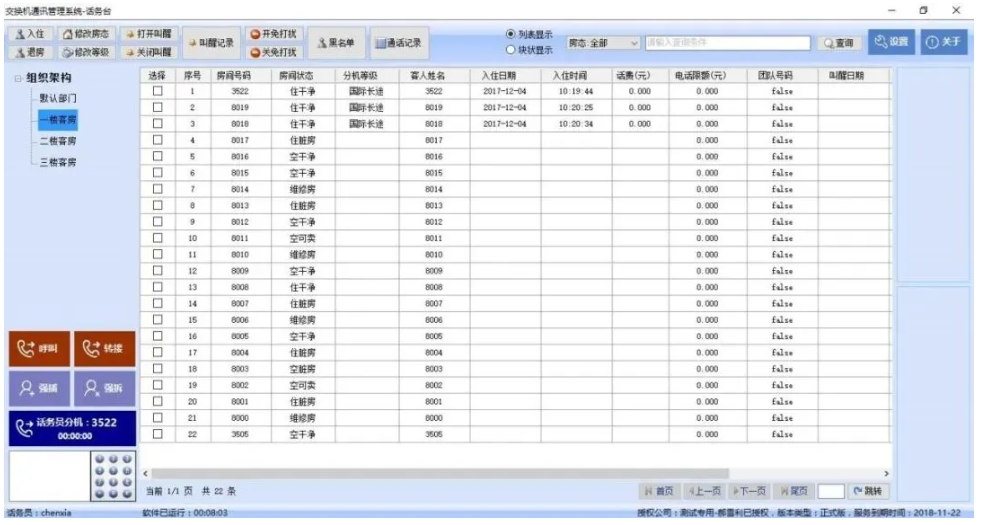Open the 房态:全部 room status dropdown
Image resolution: width=982 pixels, height=525 pixels.
coord(604,43)
